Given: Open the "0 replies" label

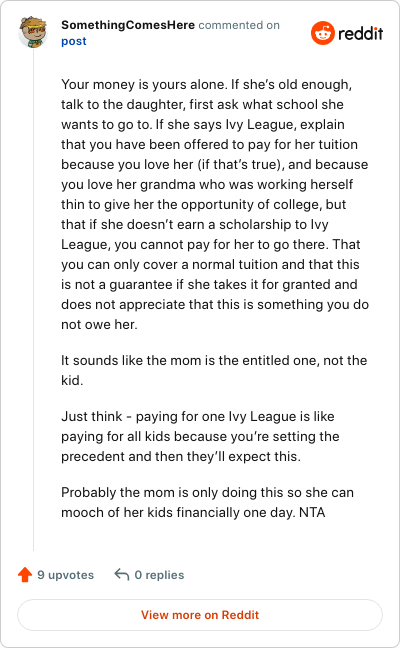Looking at the screenshot, I should point(159,575).
